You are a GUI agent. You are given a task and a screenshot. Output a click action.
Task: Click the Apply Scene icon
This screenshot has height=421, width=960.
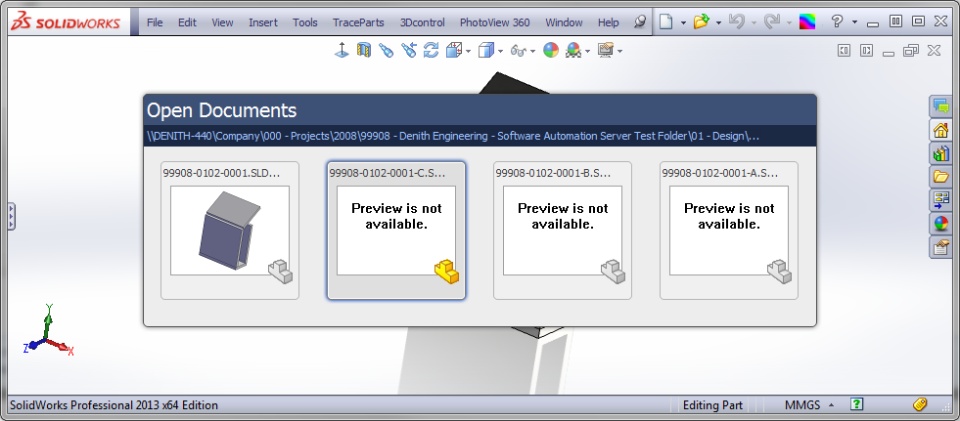(x=574, y=50)
